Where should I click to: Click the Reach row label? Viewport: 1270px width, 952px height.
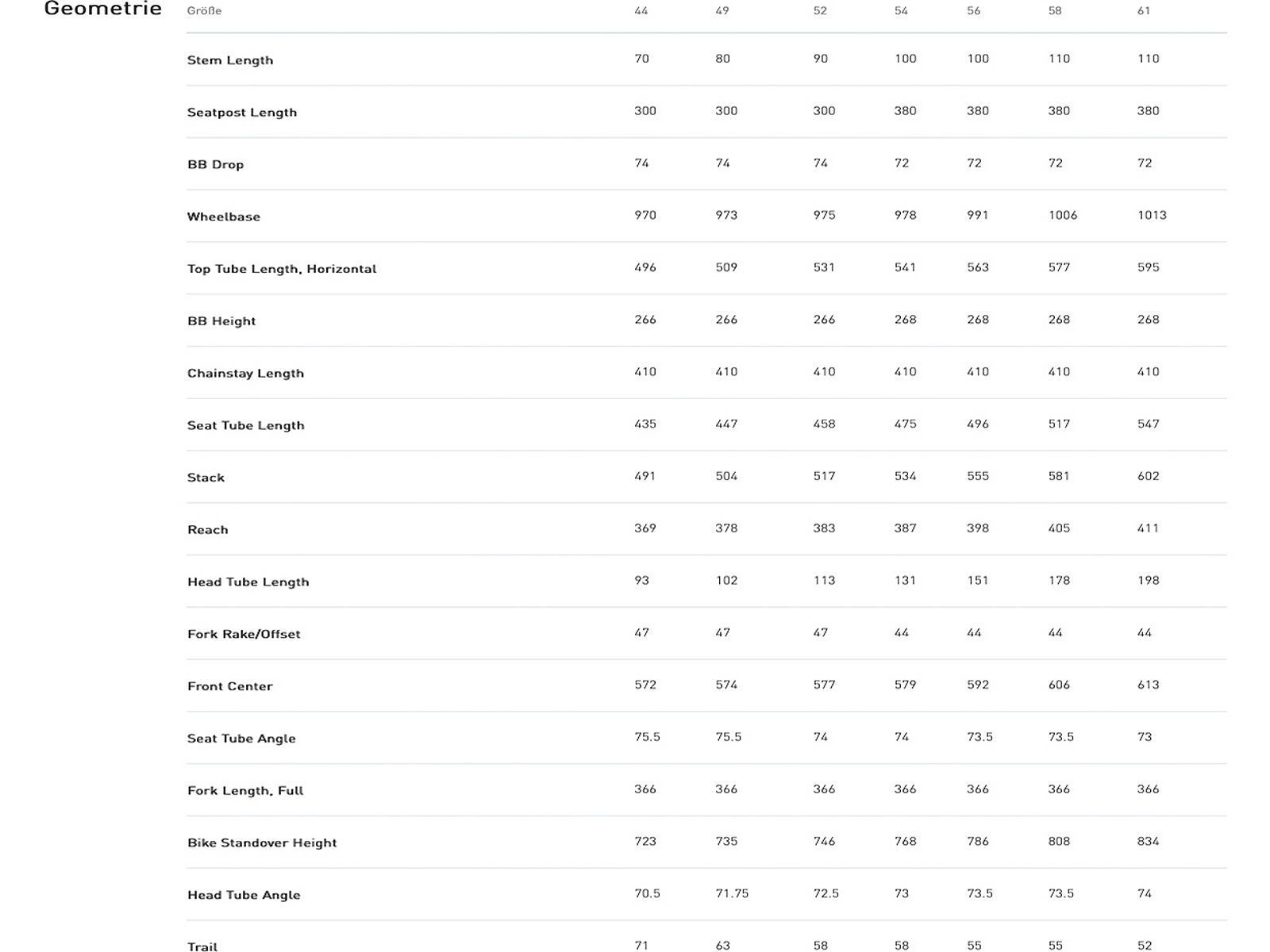point(208,530)
